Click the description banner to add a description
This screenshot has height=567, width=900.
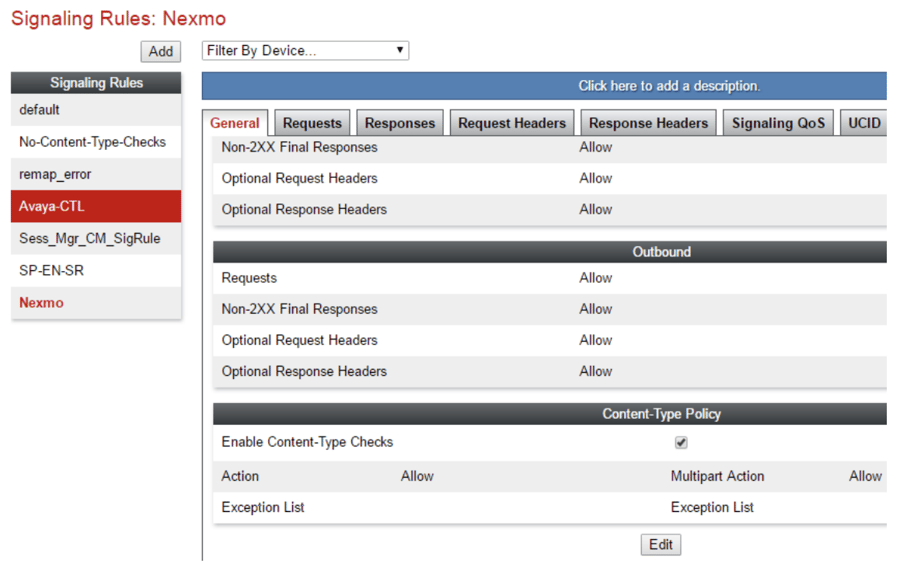point(544,86)
